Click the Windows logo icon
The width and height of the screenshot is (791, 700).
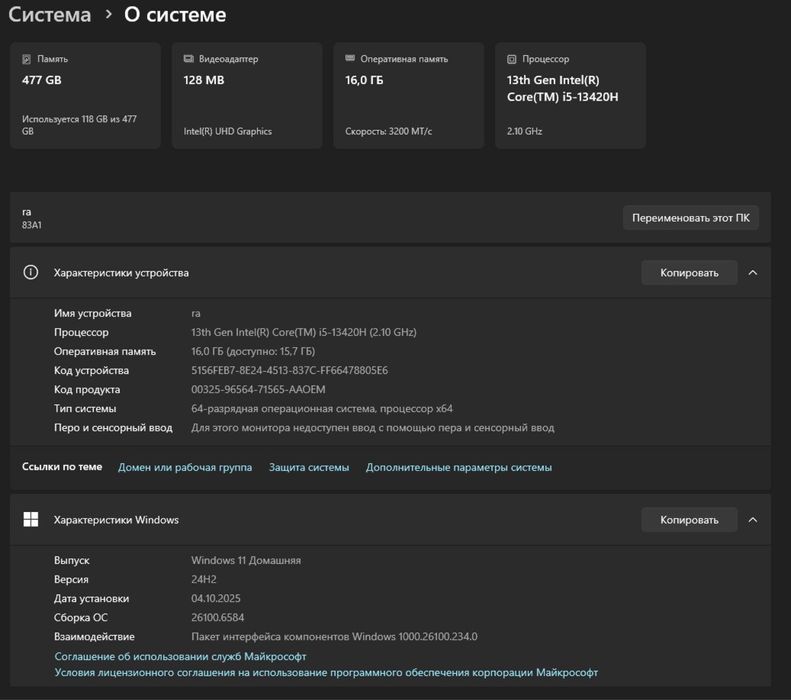[x=31, y=519]
